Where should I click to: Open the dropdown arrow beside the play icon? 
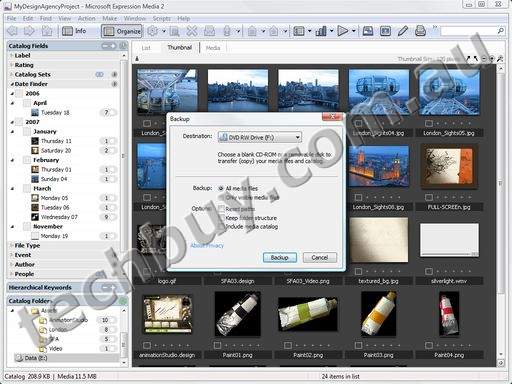[354, 31]
